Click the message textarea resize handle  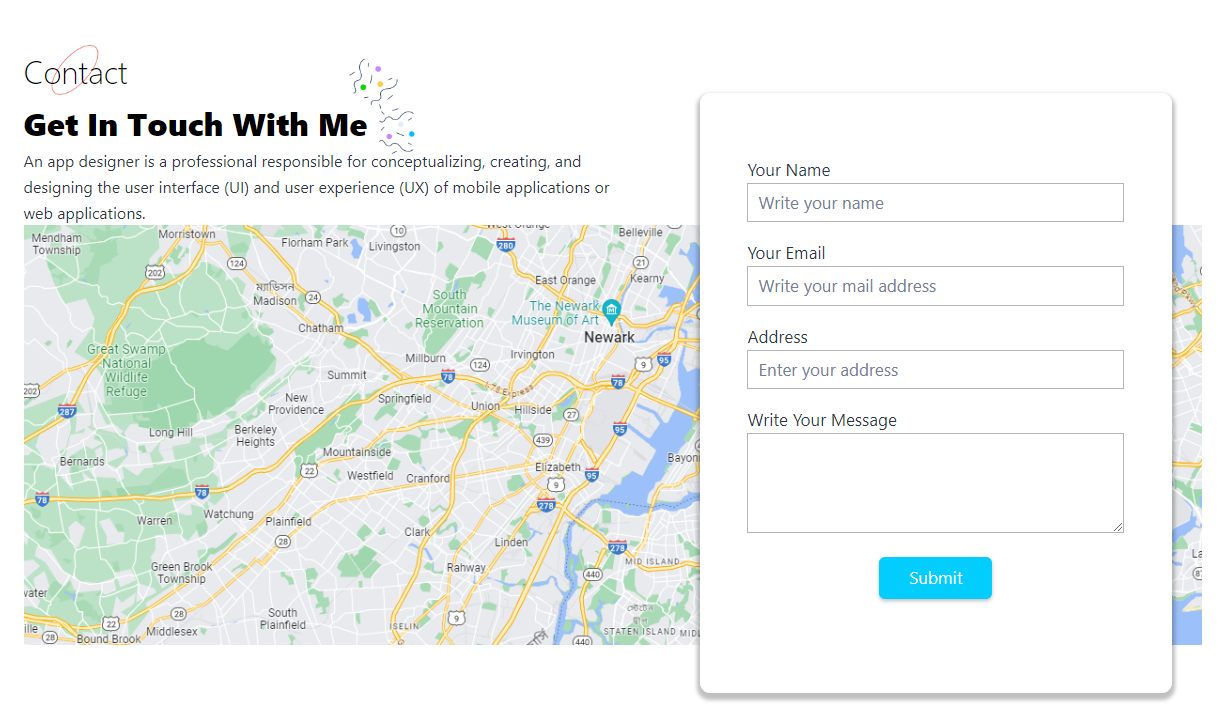1118,527
